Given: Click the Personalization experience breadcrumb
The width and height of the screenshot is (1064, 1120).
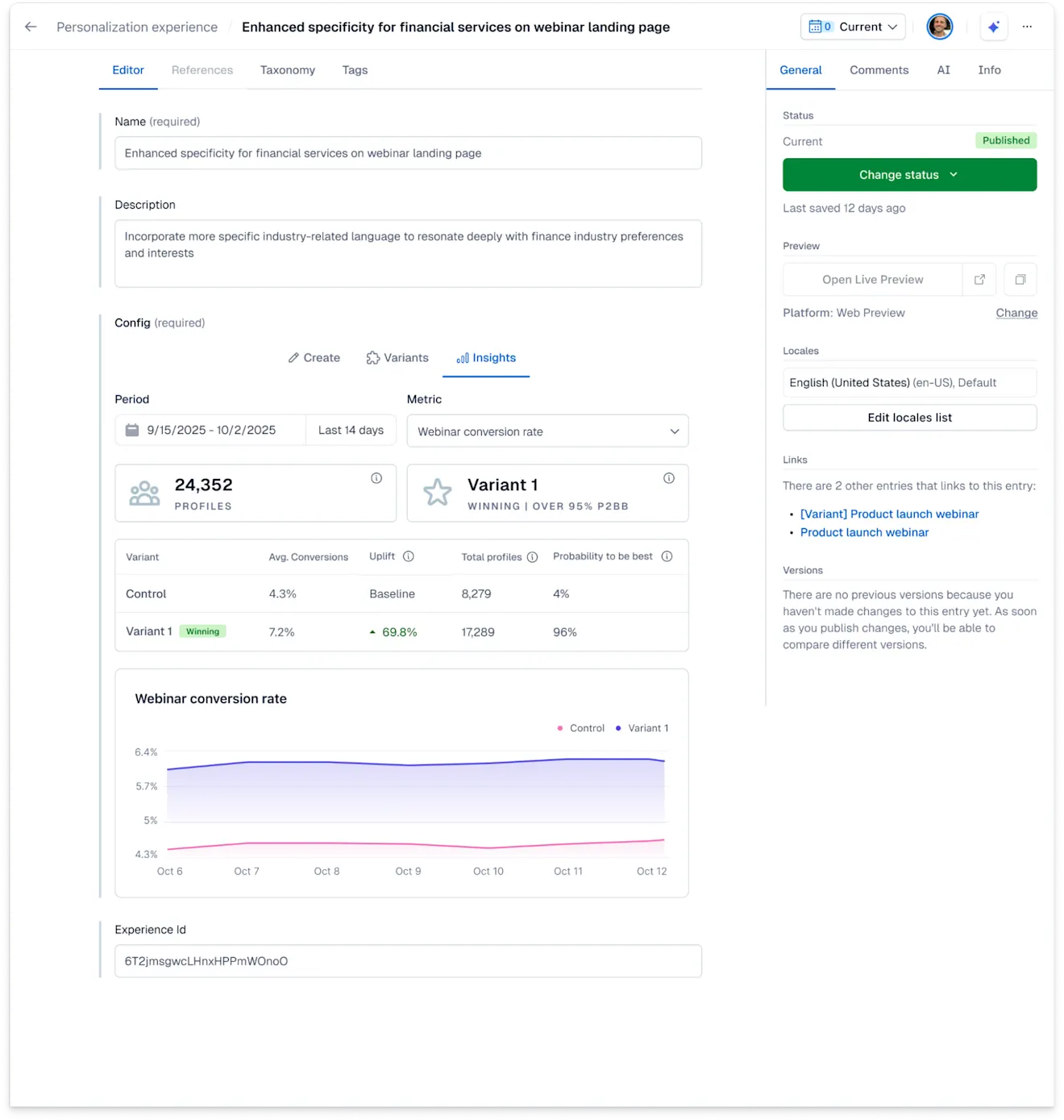Looking at the screenshot, I should [x=137, y=27].
